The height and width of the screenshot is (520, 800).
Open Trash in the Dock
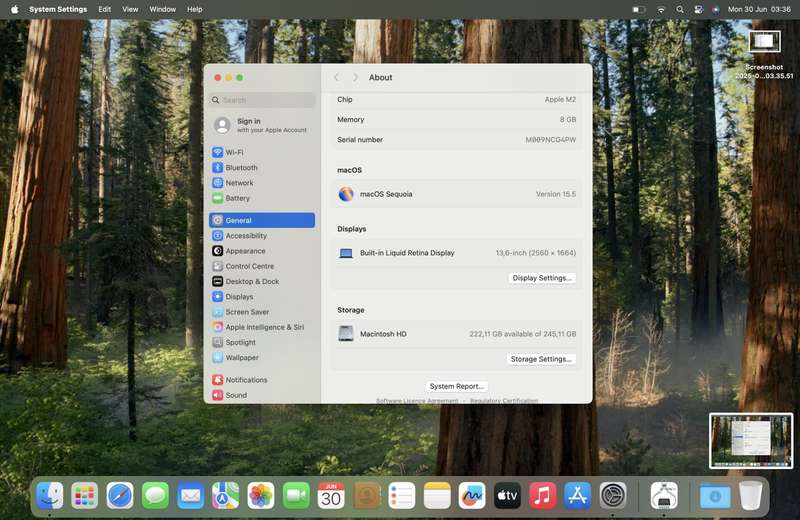pyautogui.click(x=751, y=496)
